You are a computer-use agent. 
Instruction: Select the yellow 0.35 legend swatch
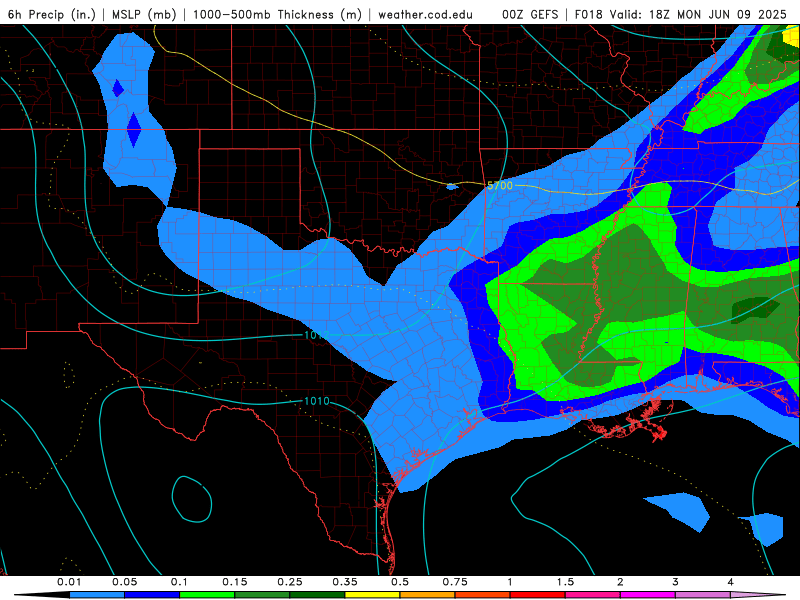pos(372,595)
